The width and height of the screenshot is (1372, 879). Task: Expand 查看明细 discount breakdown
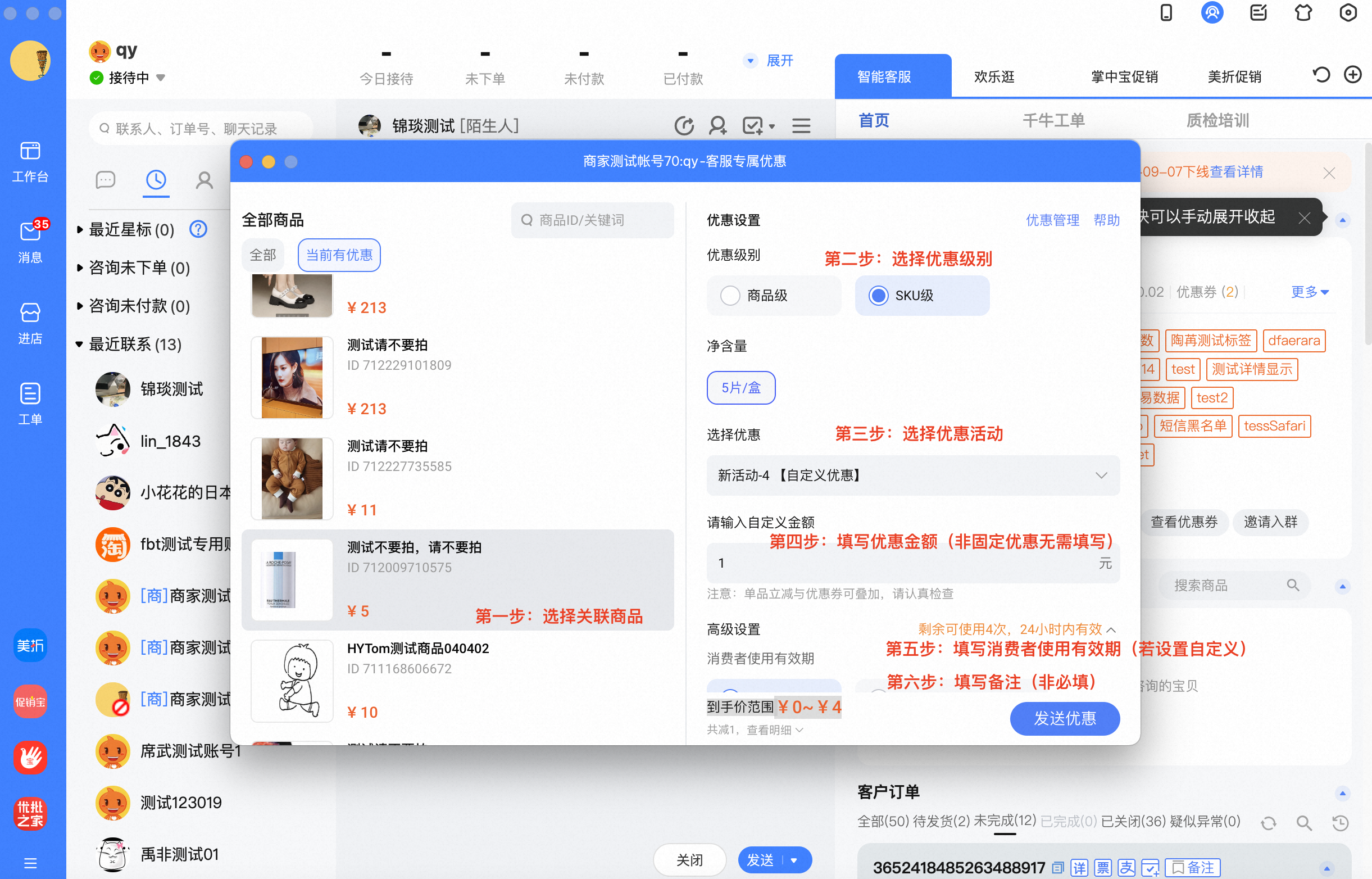pos(775,730)
